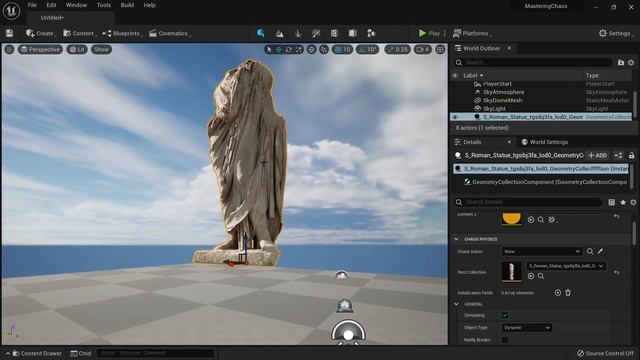Screen dimensions: 640x360
Task: Open the Window menu
Action: tap(76, 5)
